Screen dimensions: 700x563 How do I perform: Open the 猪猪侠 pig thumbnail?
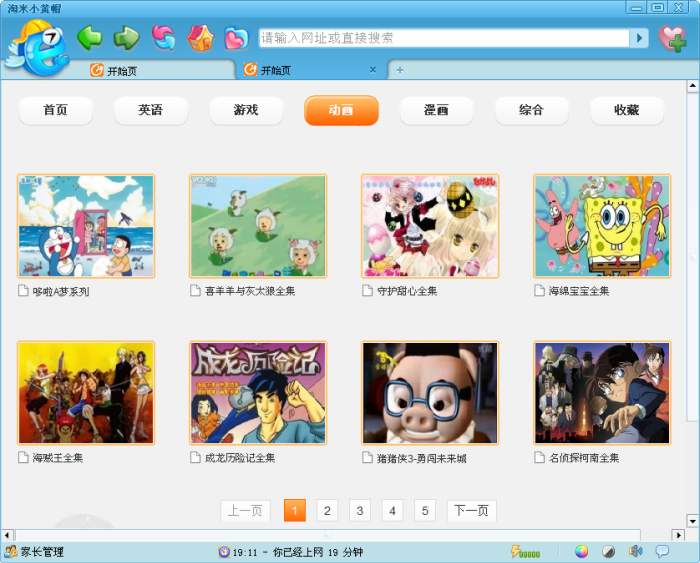click(x=430, y=393)
